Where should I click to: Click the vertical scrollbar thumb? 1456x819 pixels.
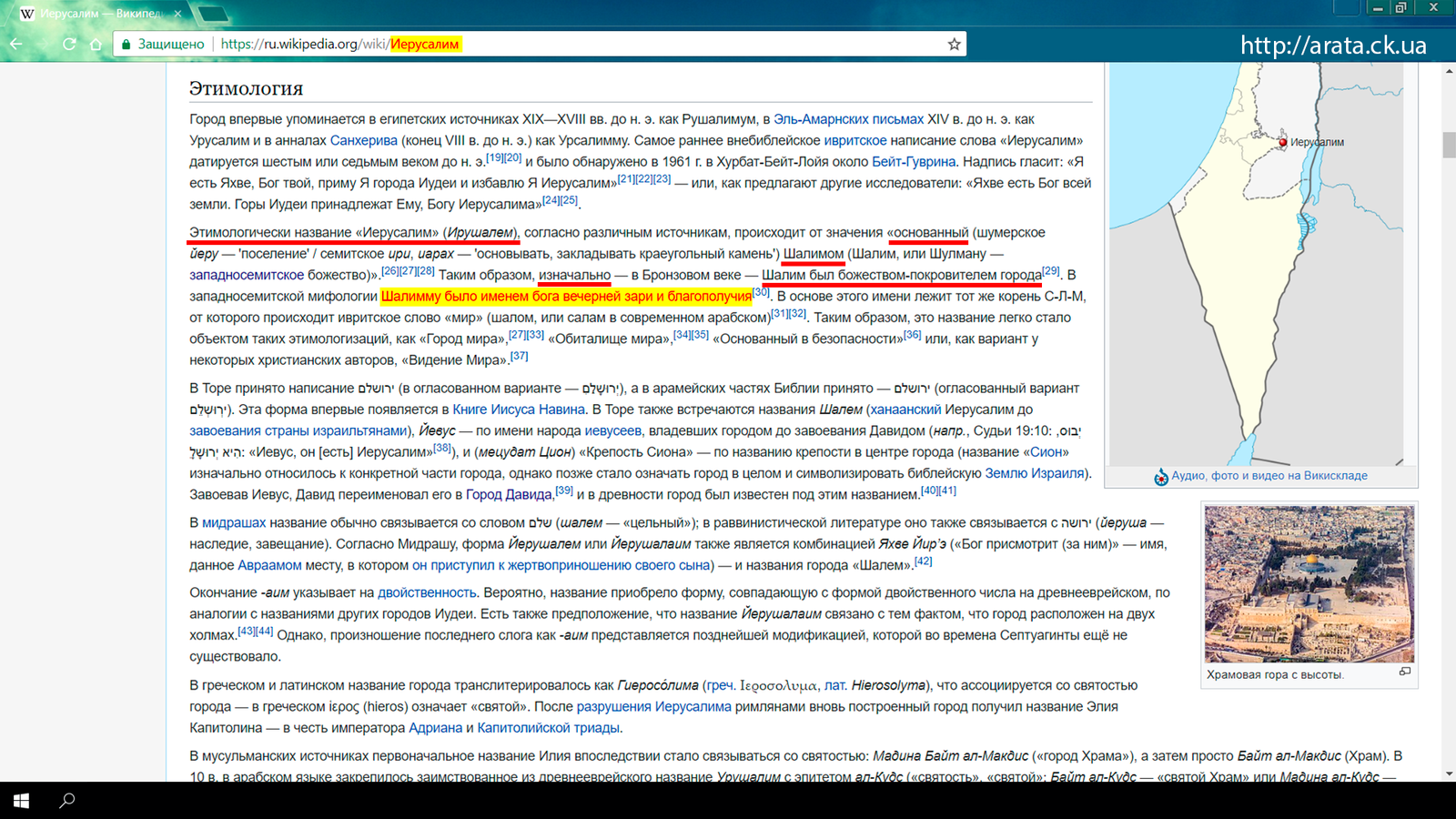1449,146
